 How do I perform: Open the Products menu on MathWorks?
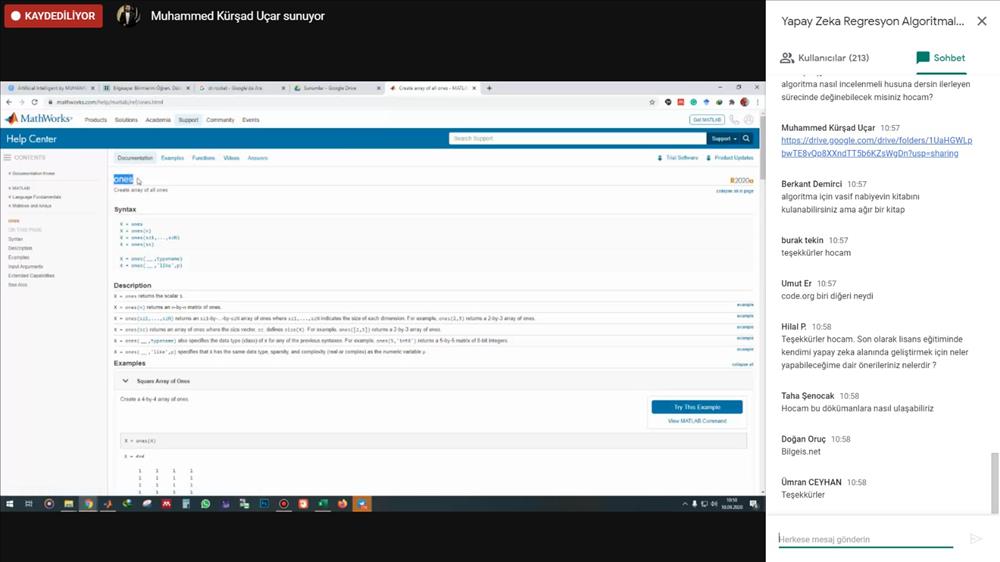pos(96,120)
